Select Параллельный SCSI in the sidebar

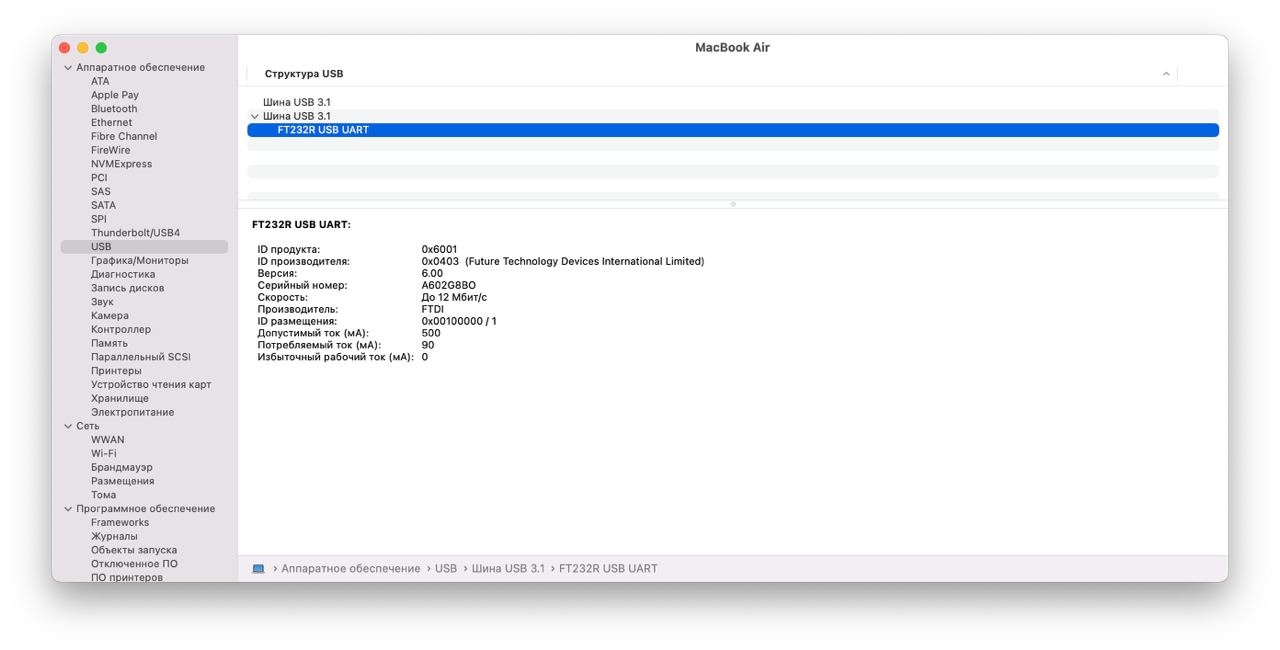tap(140, 357)
